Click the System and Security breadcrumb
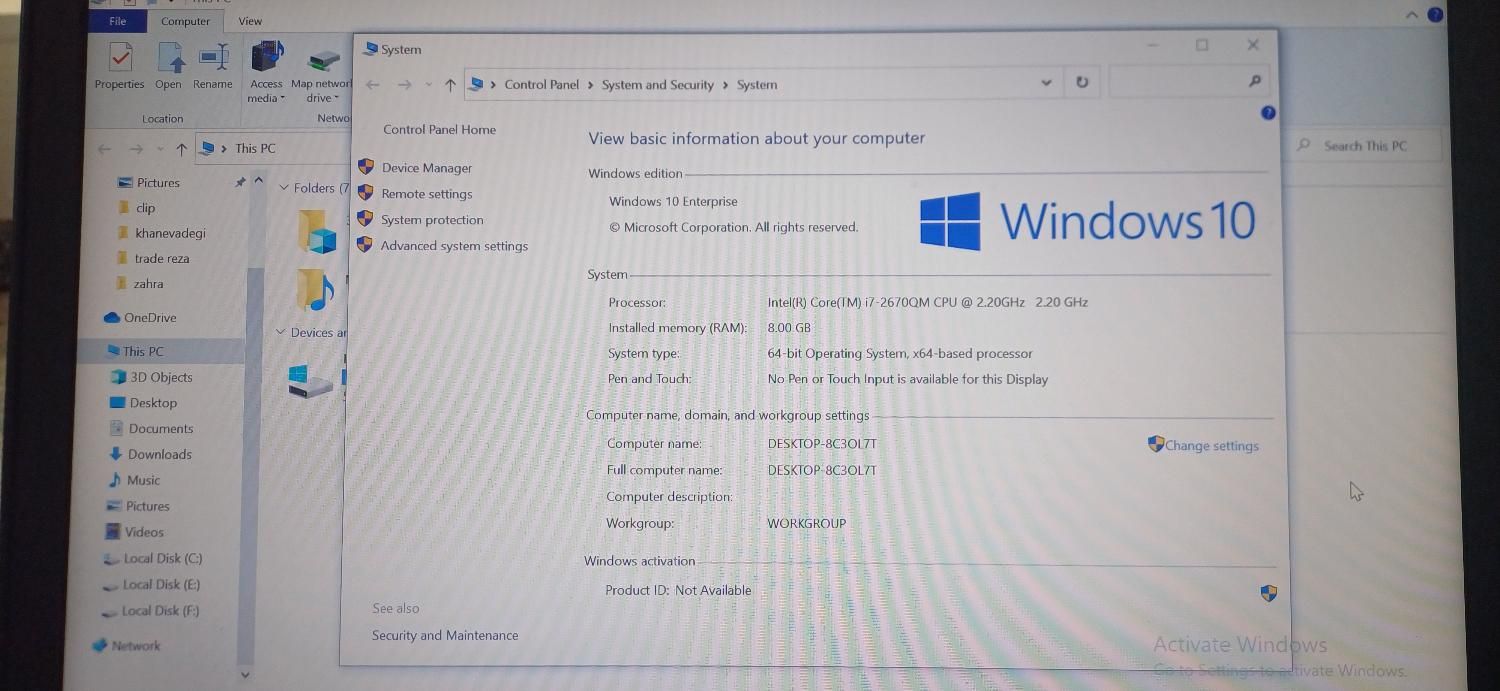Image resolution: width=1500 pixels, height=691 pixels. point(658,85)
